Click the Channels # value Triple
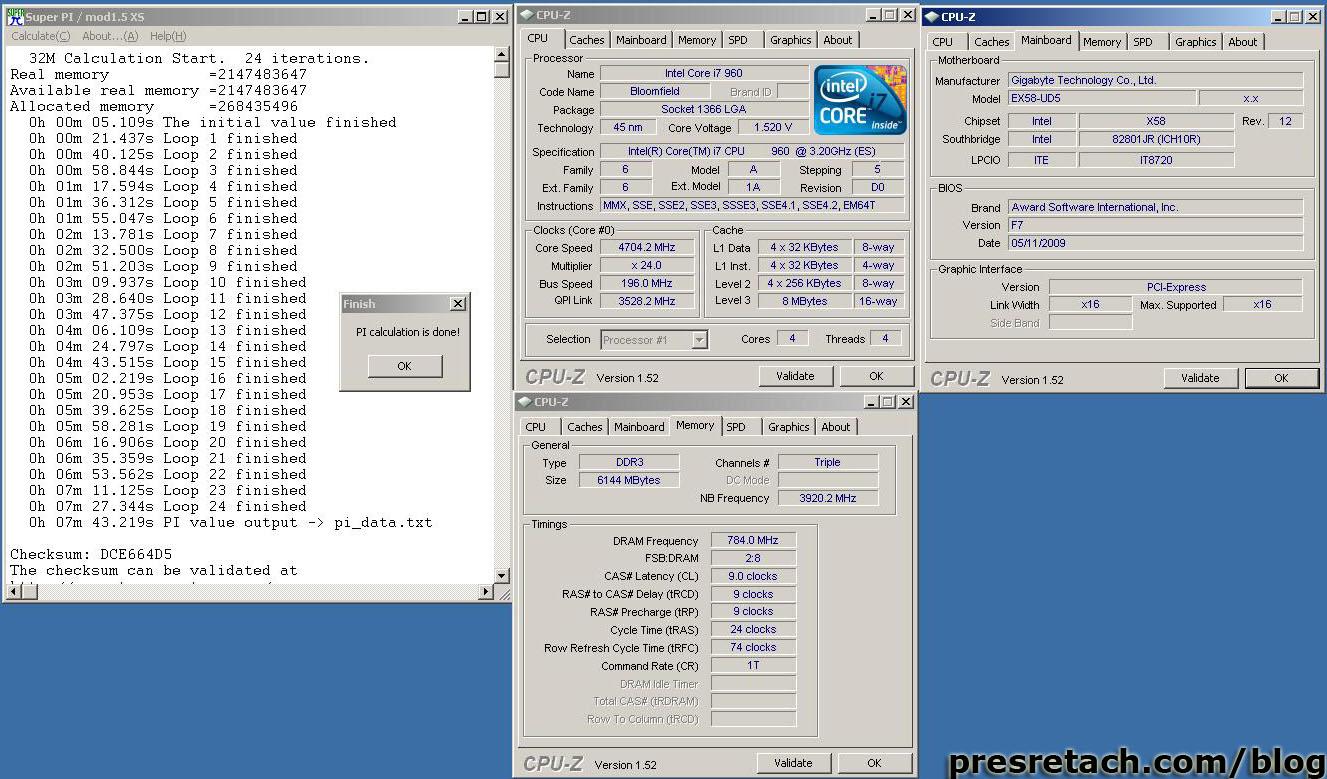This screenshot has height=779, width=1327. point(828,462)
